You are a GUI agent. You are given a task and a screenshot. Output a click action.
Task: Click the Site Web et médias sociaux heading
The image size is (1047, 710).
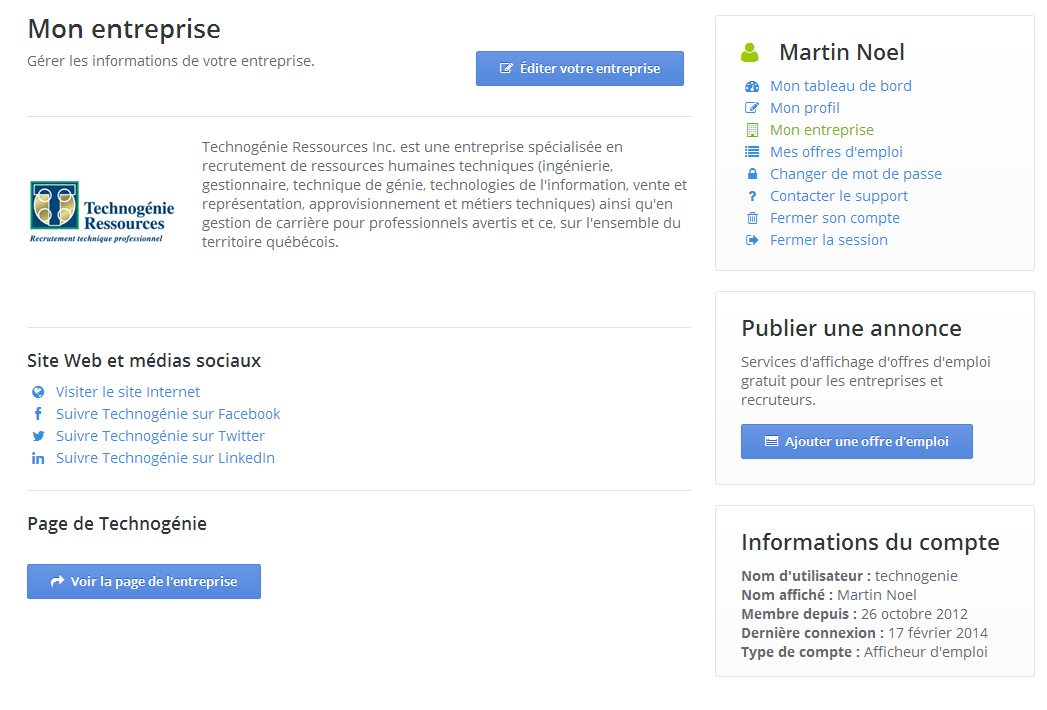pyautogui.click(x=144, y=361)
